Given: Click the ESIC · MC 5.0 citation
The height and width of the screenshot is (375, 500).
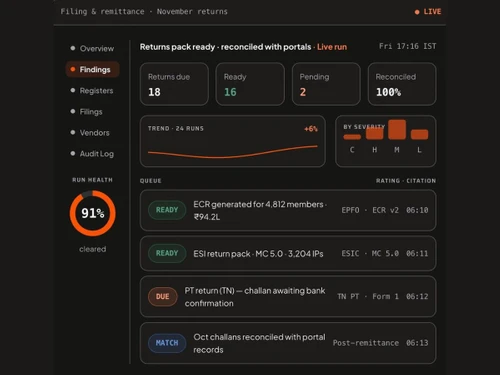Looking at the screenshot, I should 370,254.
